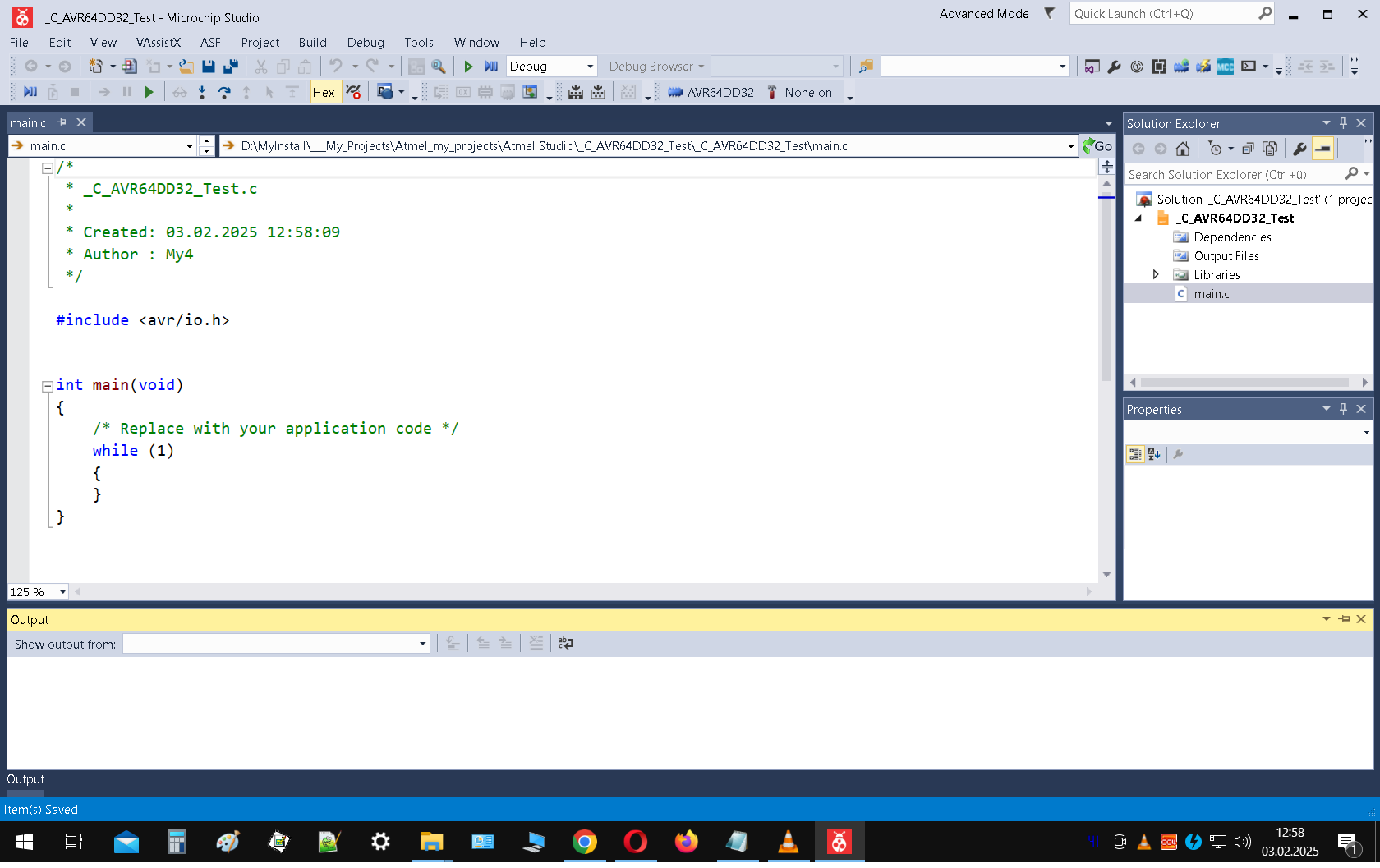Collapse the _C_AVR64DD32_Test project node

coord(1138,218)
